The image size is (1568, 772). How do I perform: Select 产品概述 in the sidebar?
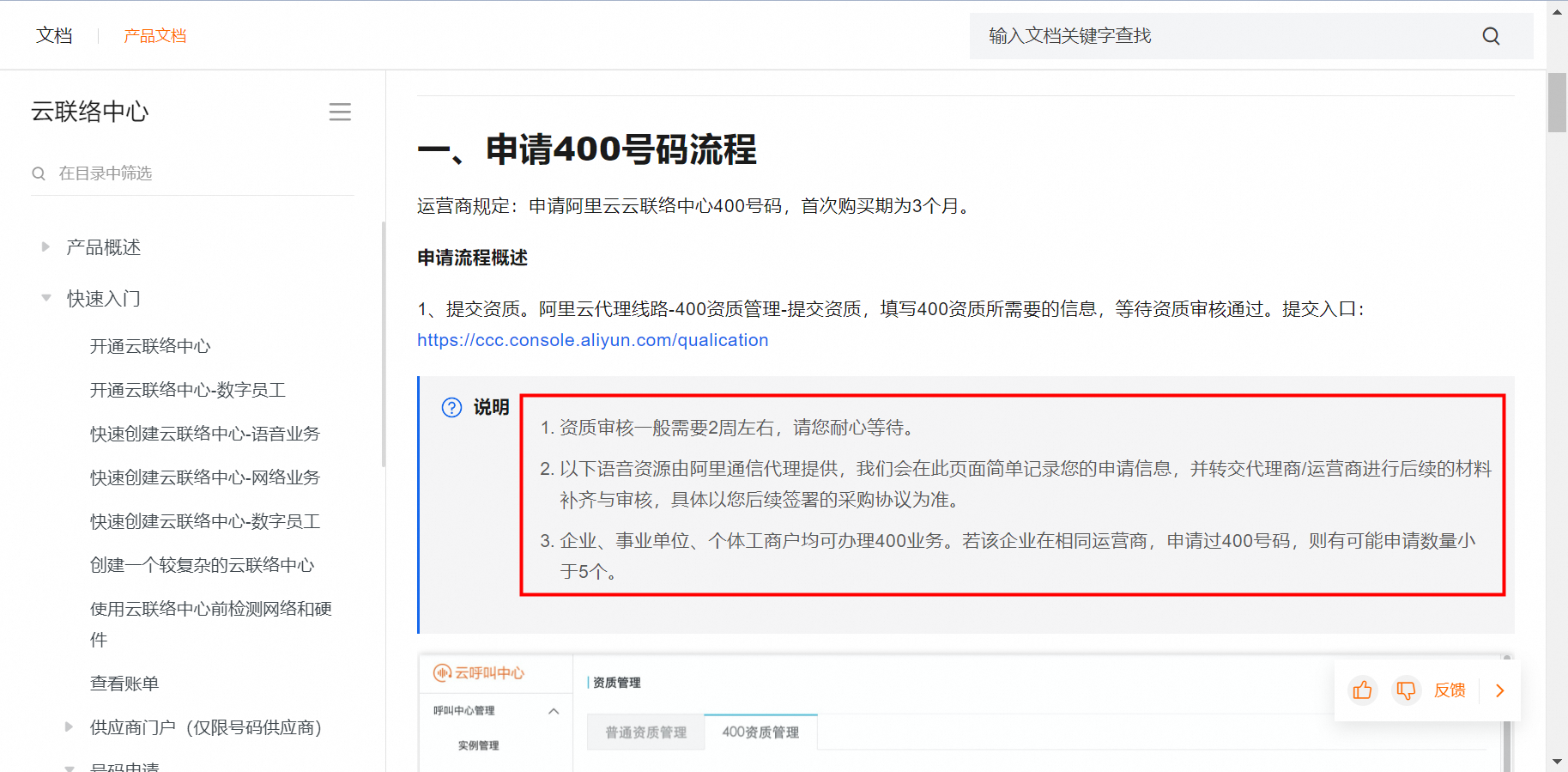(x=104, y=247)
